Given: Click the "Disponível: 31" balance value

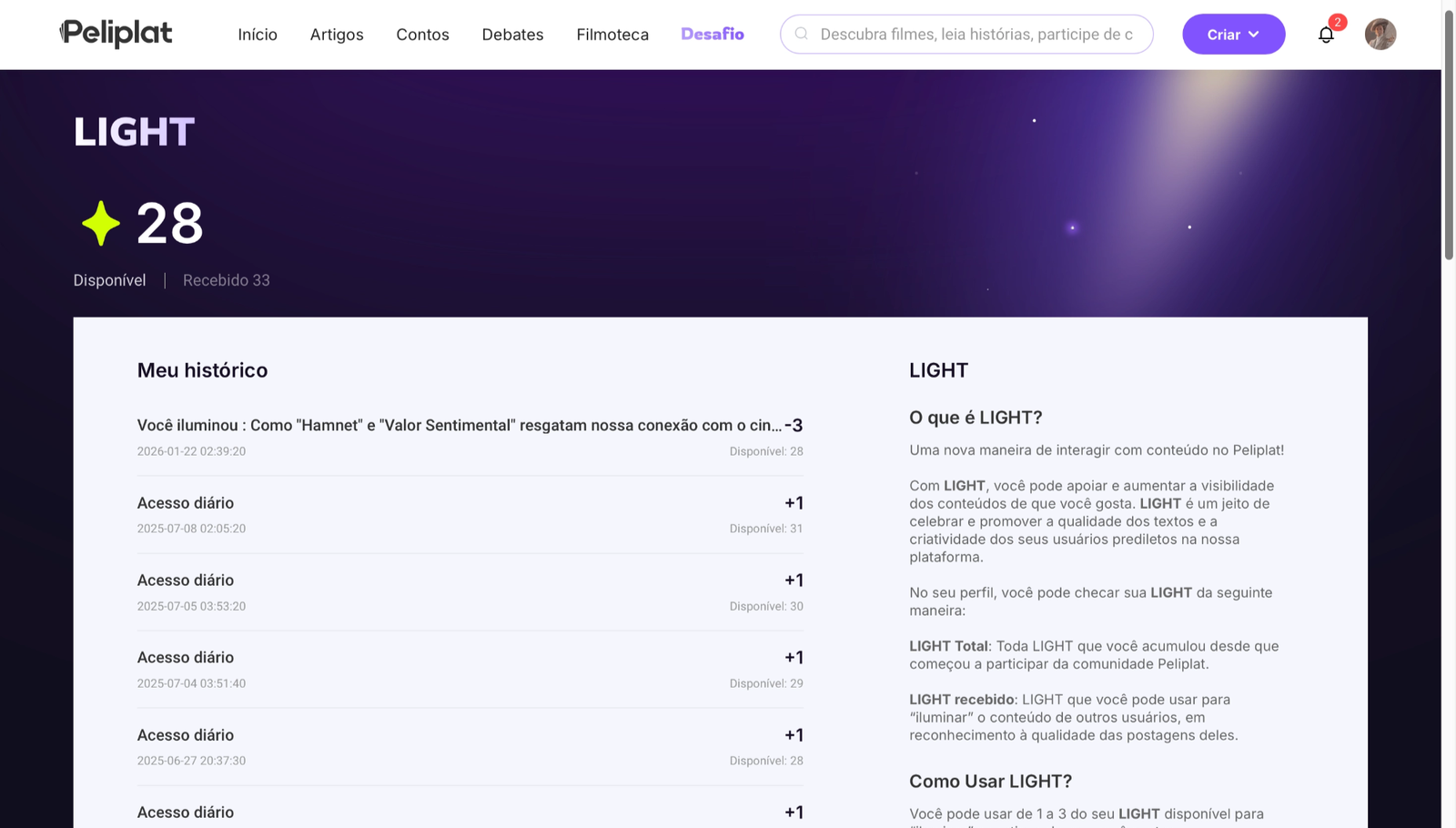Looking at the screenshot, I should pos(766,529).
